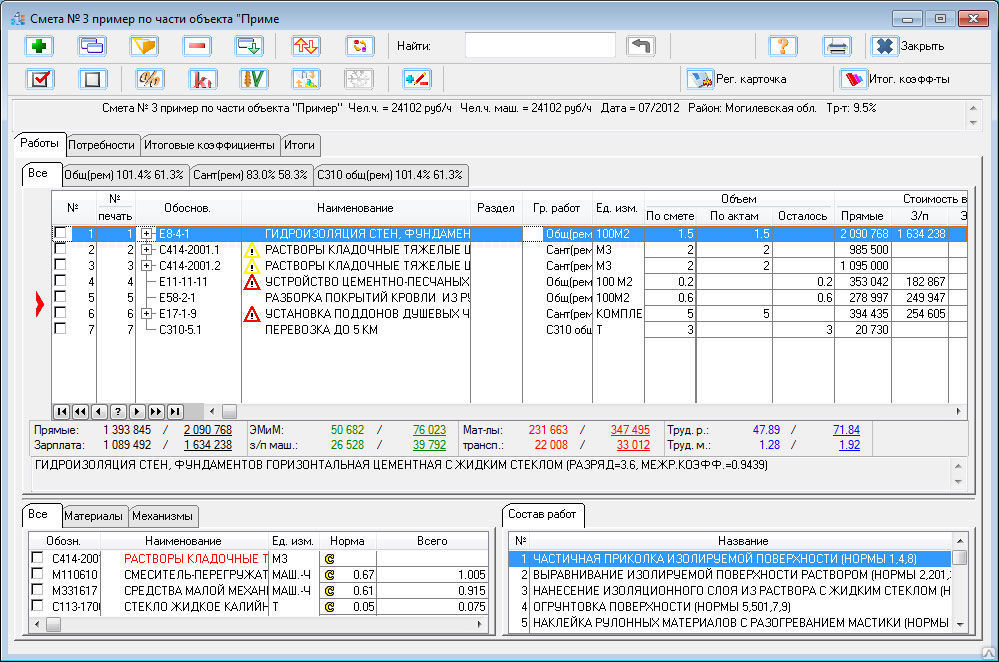Click the question mark help icon
Viewport: 999px width, 662px height.
(x=782, y=46)
